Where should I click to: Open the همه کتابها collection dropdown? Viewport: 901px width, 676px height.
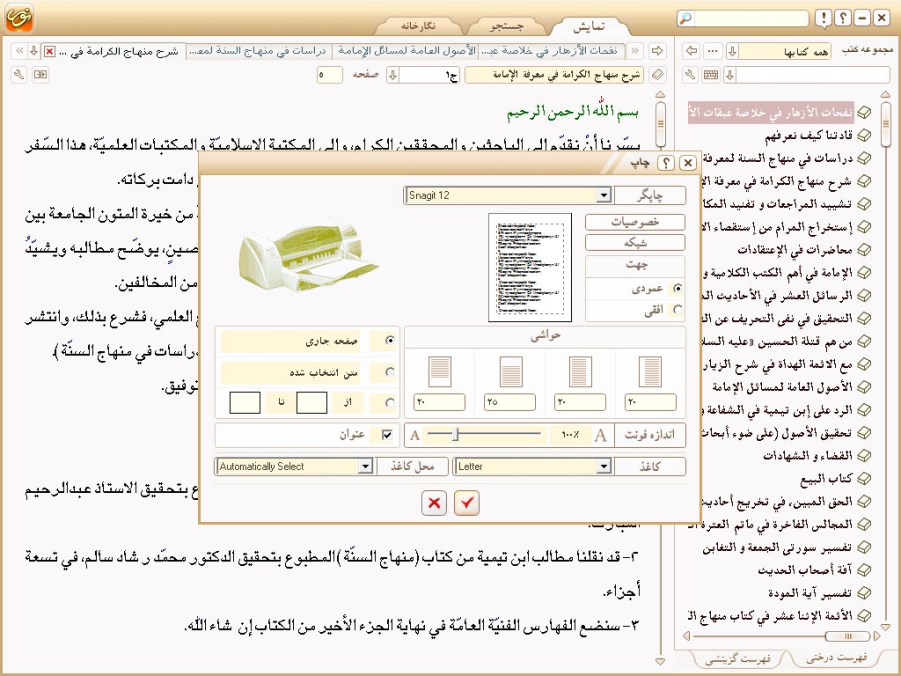[x=733, y=51]
